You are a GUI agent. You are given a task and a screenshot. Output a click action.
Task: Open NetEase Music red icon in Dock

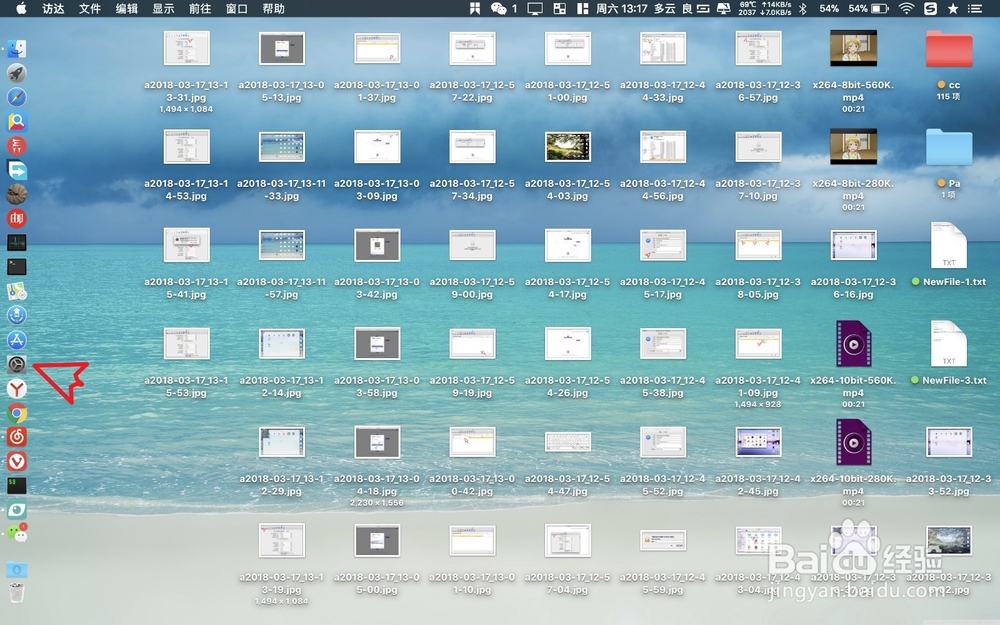17,437
